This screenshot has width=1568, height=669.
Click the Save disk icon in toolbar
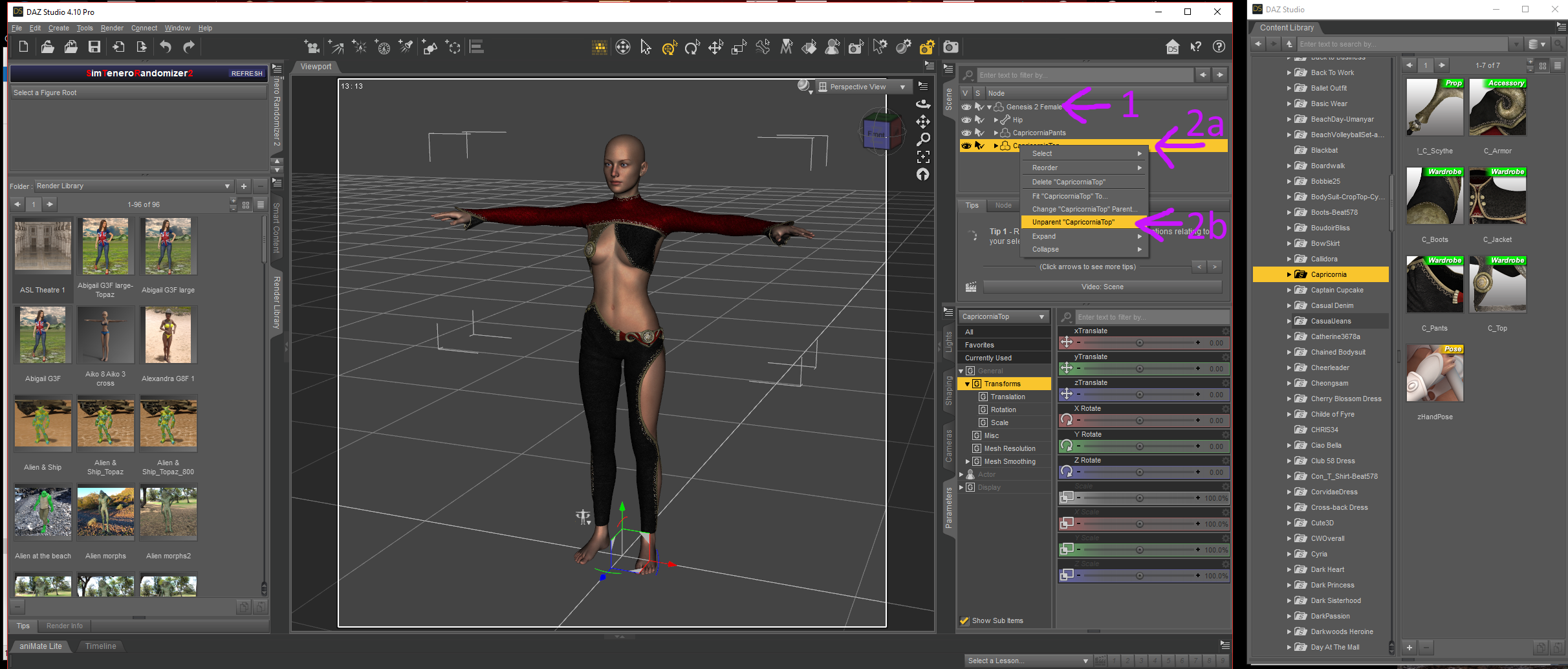94,47
